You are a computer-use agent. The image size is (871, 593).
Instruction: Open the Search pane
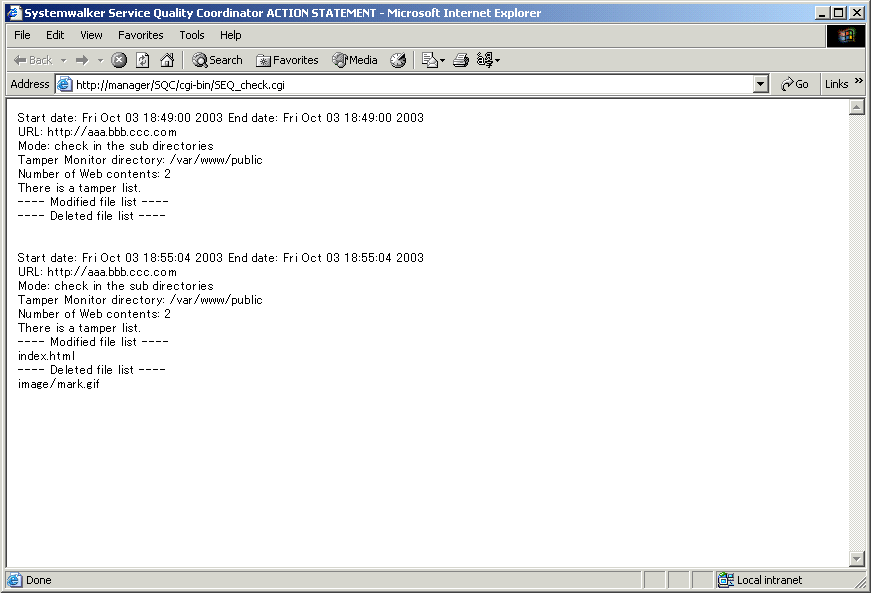[x=217, y=60]
